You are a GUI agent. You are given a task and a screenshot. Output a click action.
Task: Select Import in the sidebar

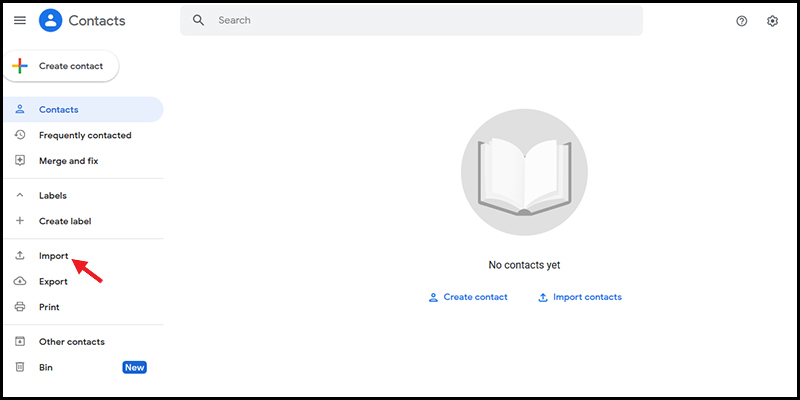pyautogui.click(x=83, y=256)
